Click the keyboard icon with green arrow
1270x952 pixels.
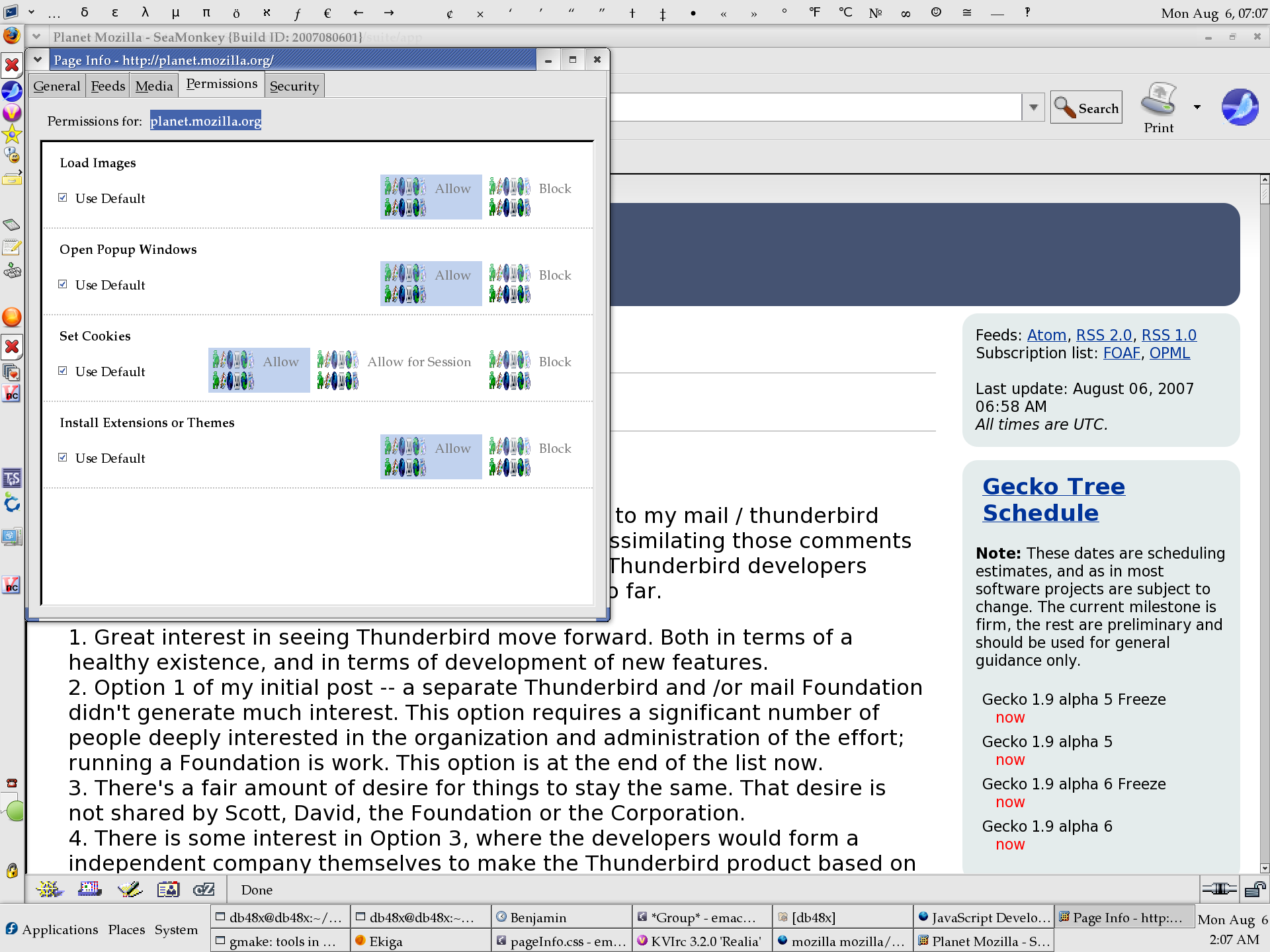point(12,271)
